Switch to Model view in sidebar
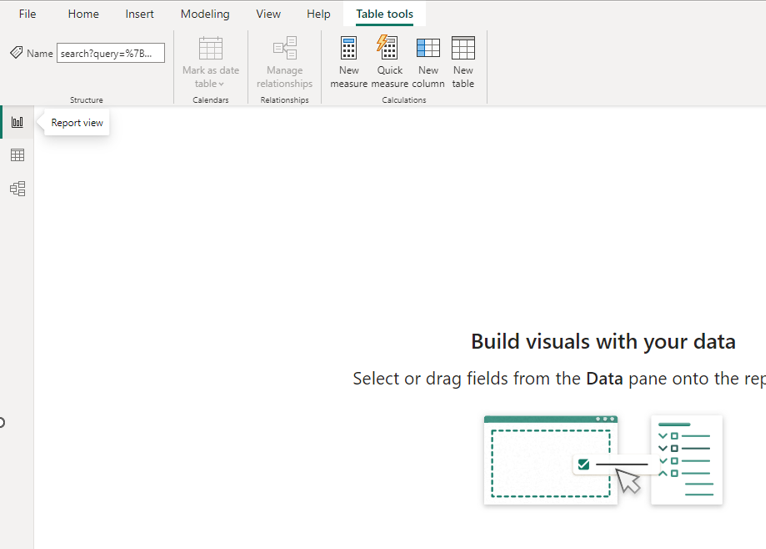The height and width of the screenshot is (549, 766). pyautogui.click(x=17, y=189)
